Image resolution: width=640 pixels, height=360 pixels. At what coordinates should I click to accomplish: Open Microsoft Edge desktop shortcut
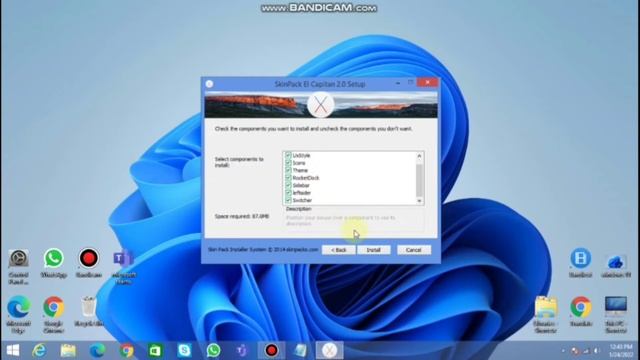point(18,315)
